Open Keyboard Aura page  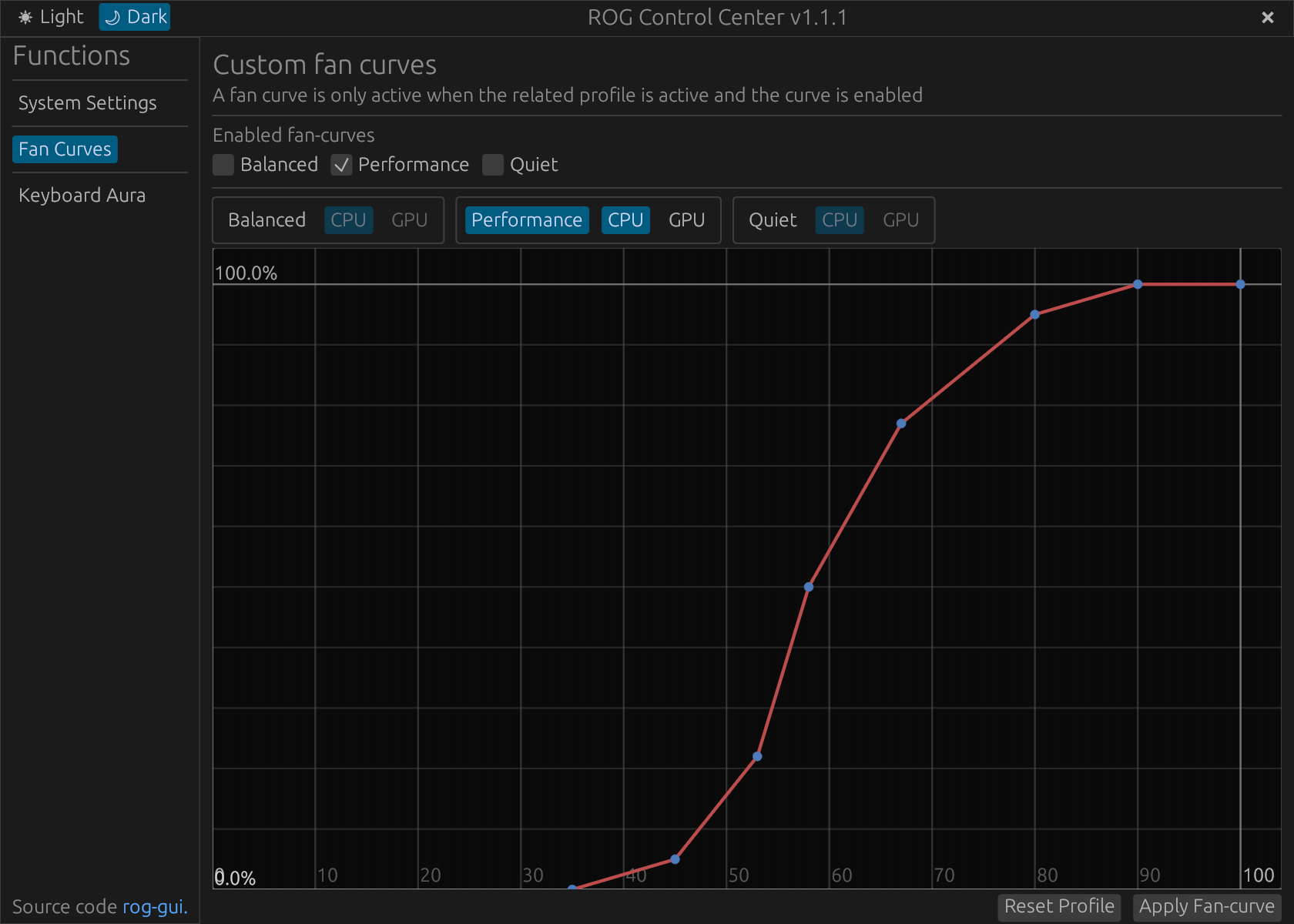pyautogui.click(x=82, y=196)
